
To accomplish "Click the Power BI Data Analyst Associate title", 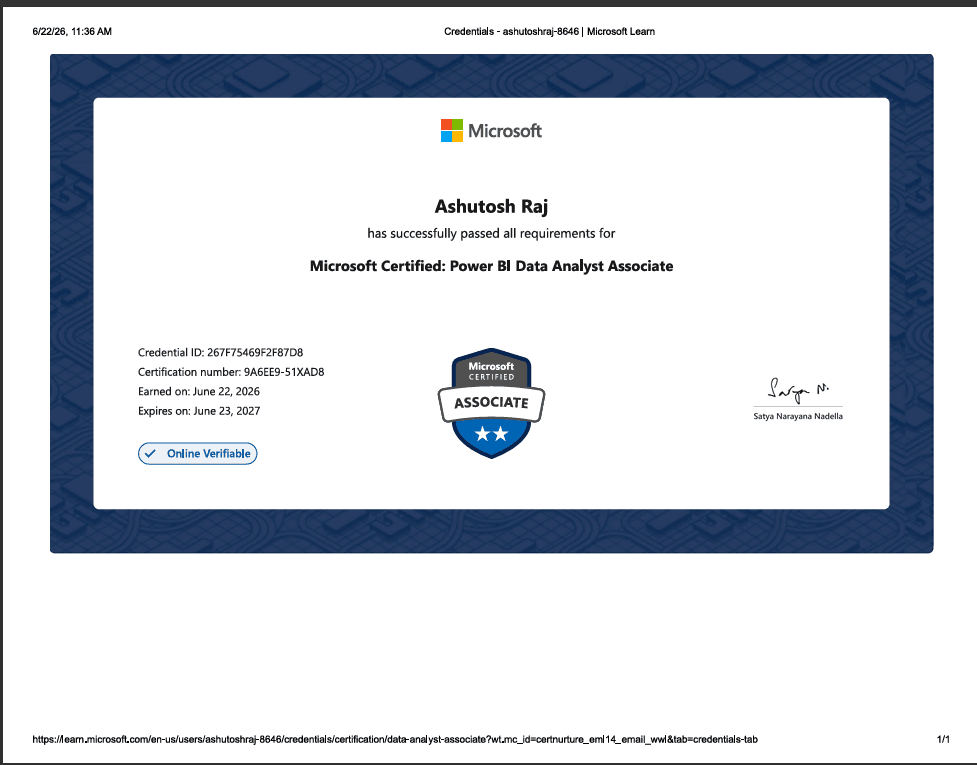I will pyautogui.click(x=491, y=266).
